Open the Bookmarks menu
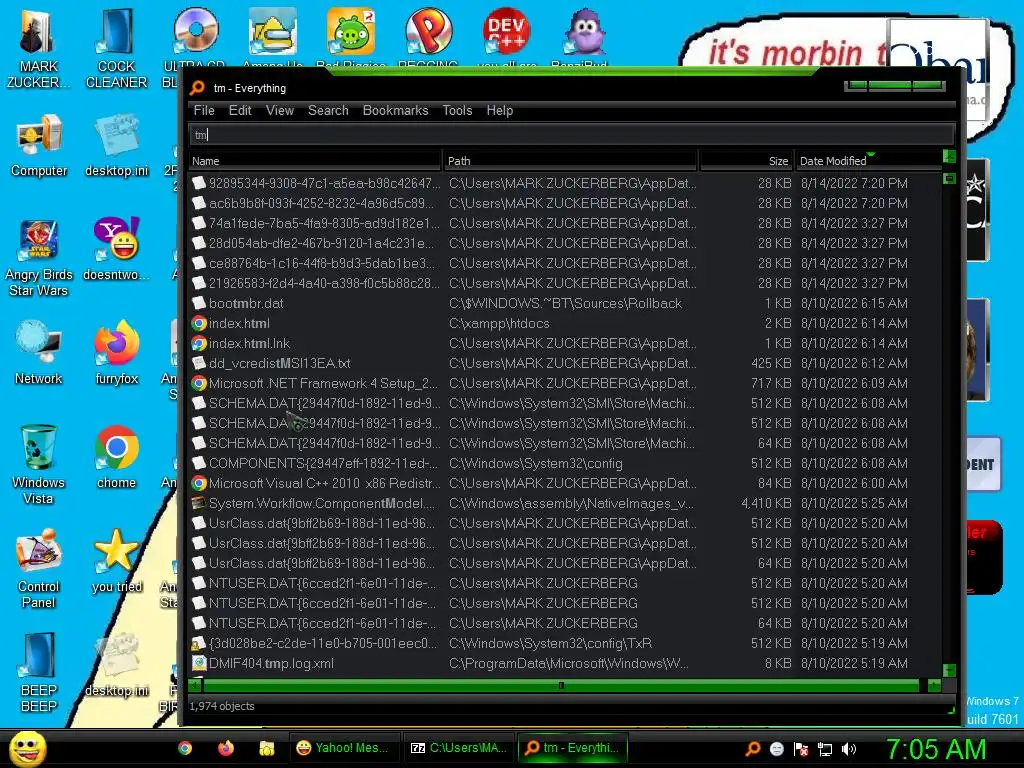Screen dimensions: 1024x768 (x=395, y=110)
